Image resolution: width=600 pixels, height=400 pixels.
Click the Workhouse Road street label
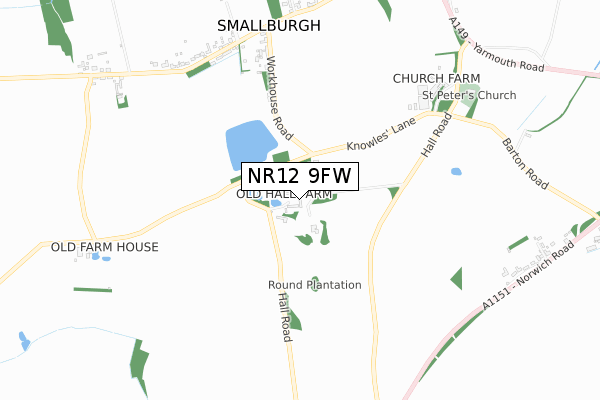click(279, 98)
